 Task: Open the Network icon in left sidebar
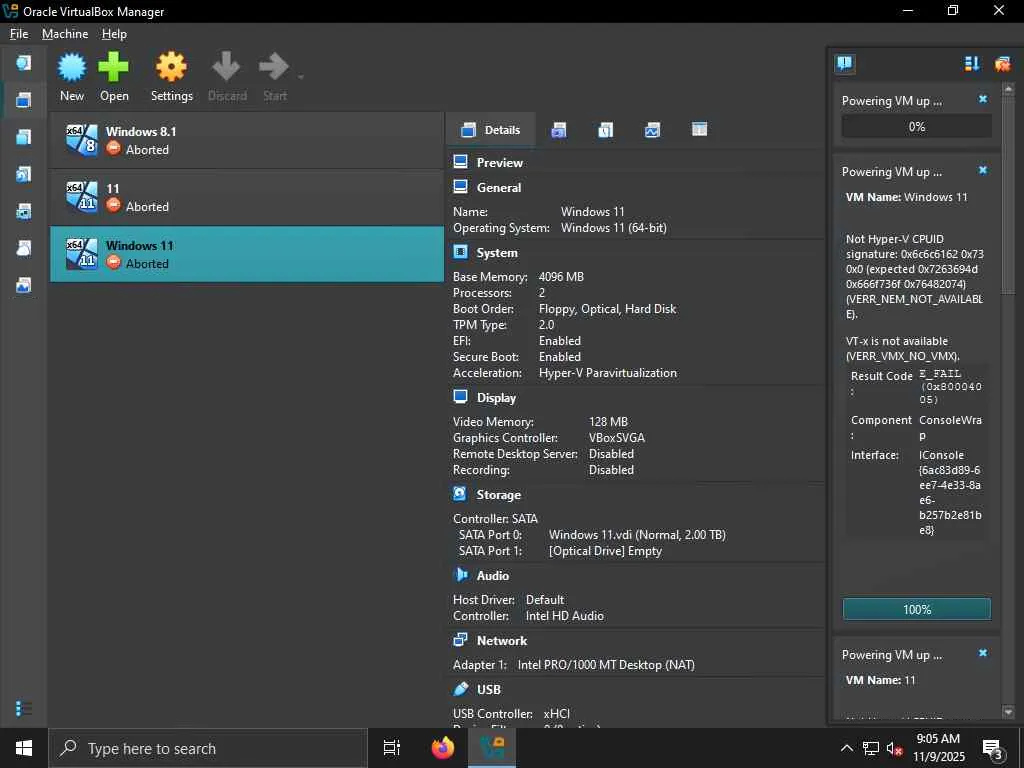tap(24, 211)
